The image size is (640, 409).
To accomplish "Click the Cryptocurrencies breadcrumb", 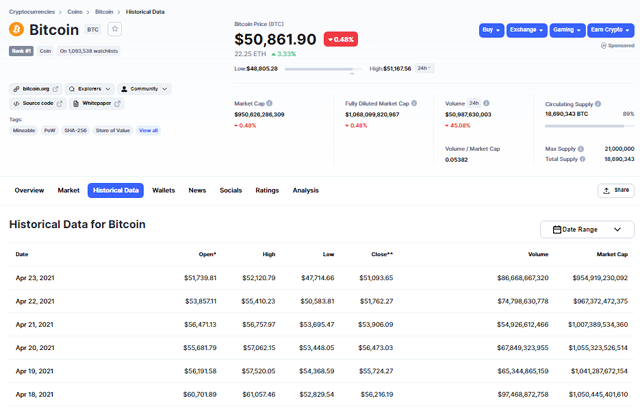I will 32,12.
